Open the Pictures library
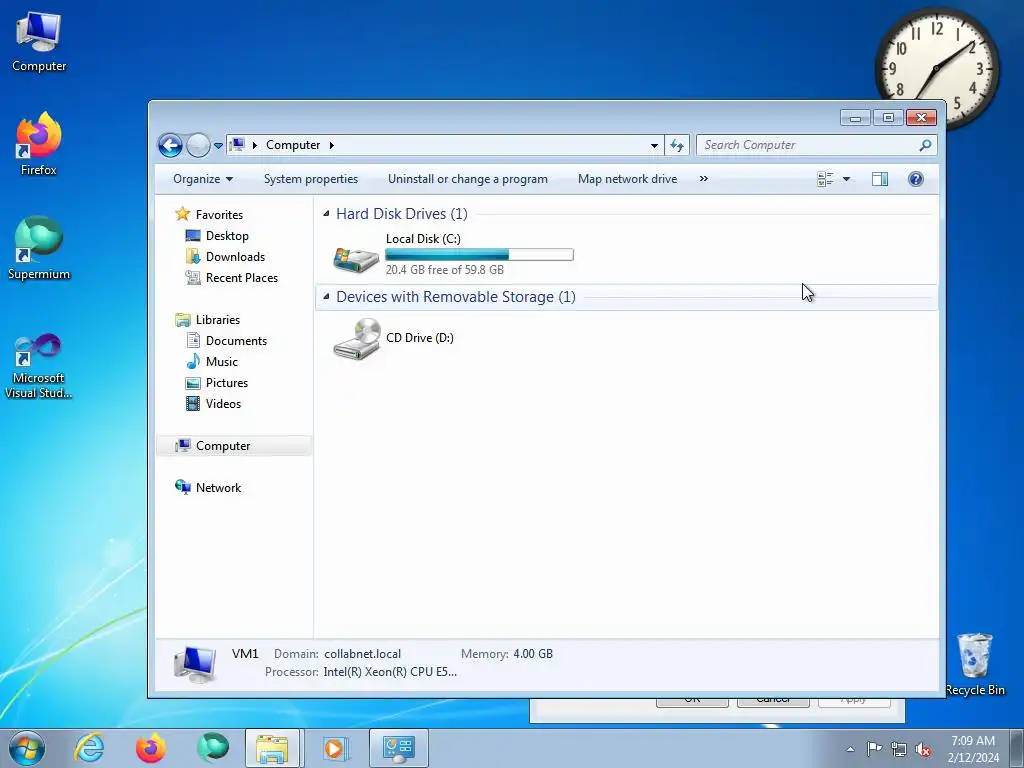 pyautogui.click(x=227, y=383)
